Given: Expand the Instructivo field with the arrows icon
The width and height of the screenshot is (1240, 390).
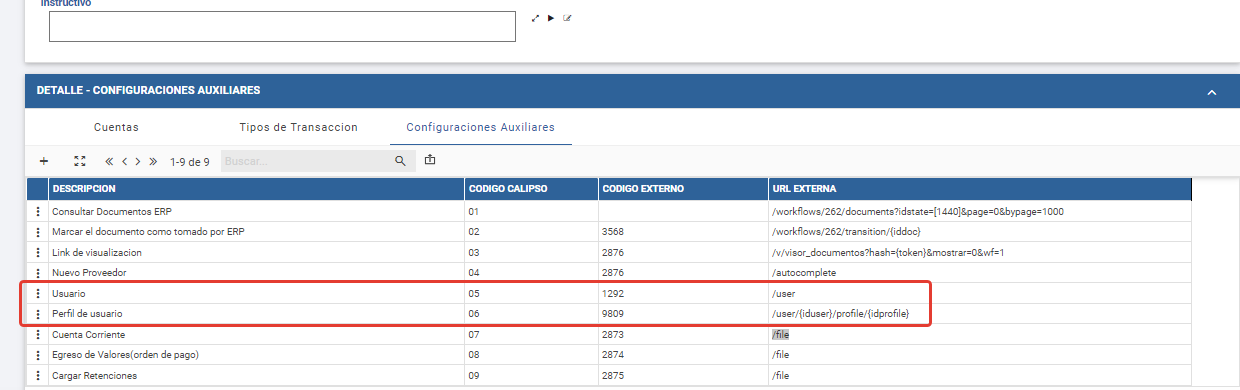Looking at the screenshot, I should point(535,18).
